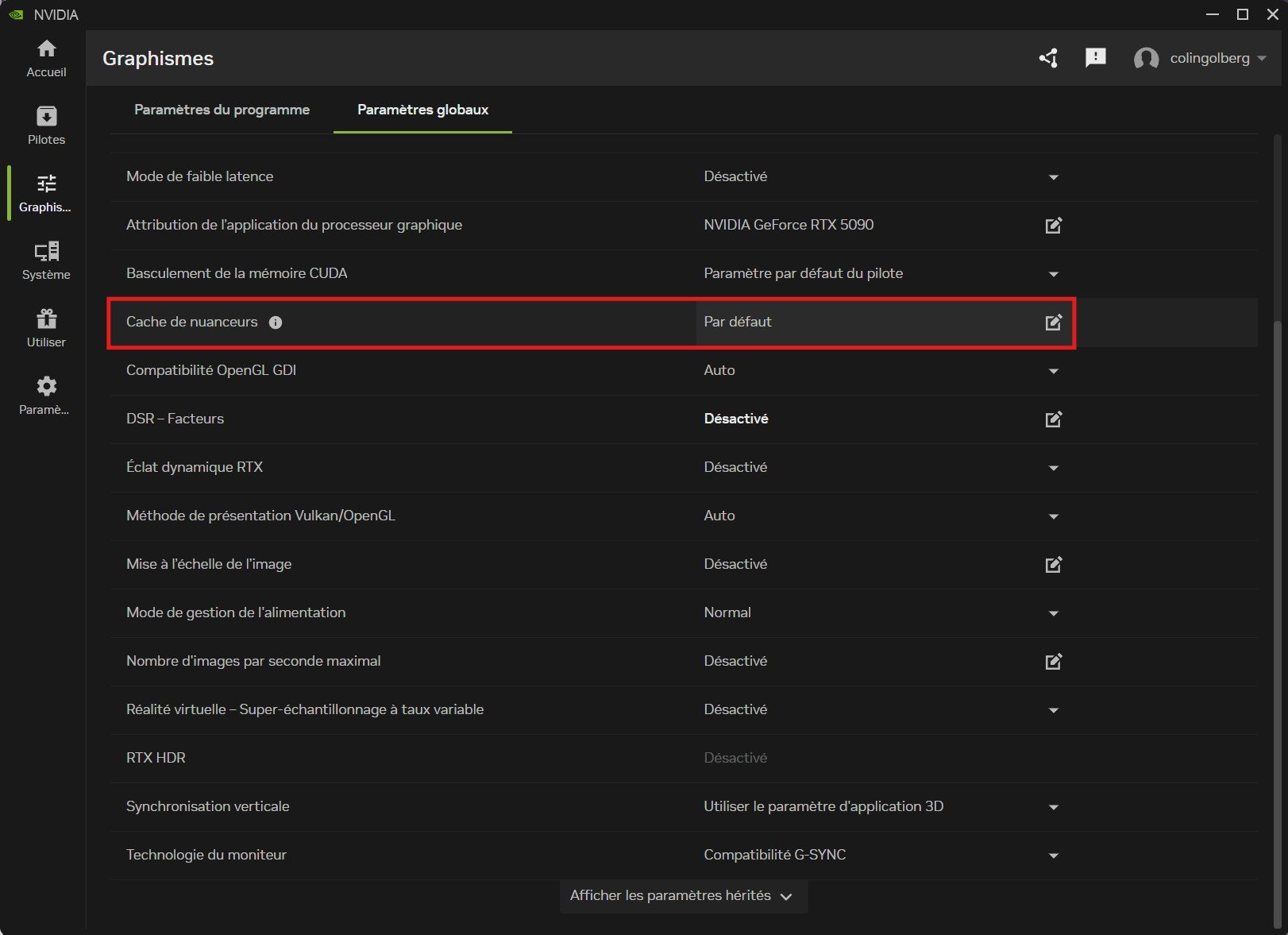
Task: Click the NVIDIA logo in title bar
Action: click(16, 14)
